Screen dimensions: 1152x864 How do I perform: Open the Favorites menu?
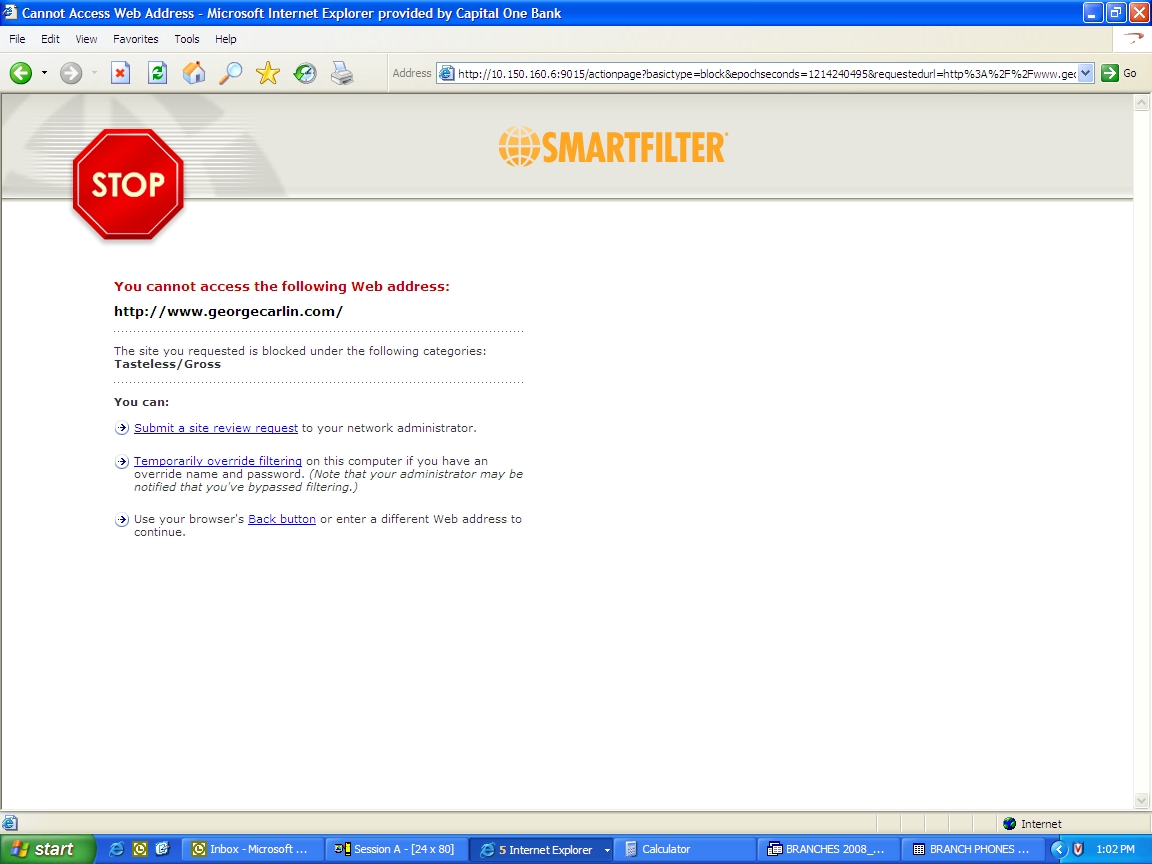tap(135, 39)
